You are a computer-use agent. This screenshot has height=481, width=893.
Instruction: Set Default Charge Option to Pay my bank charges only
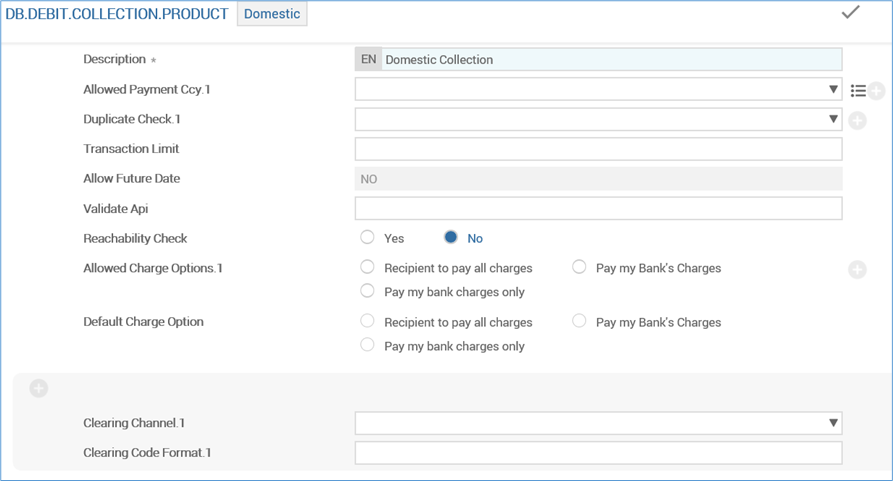pos(368,345)
